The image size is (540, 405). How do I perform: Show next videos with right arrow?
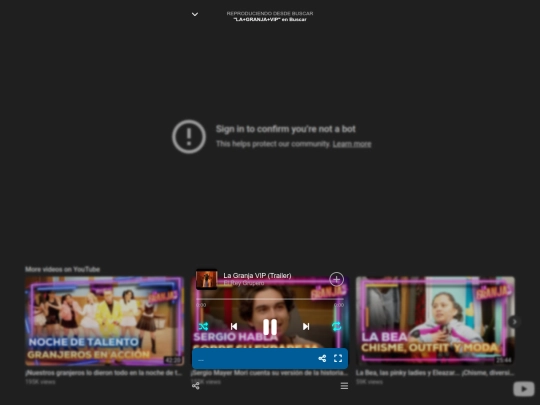tap(515, 322)
